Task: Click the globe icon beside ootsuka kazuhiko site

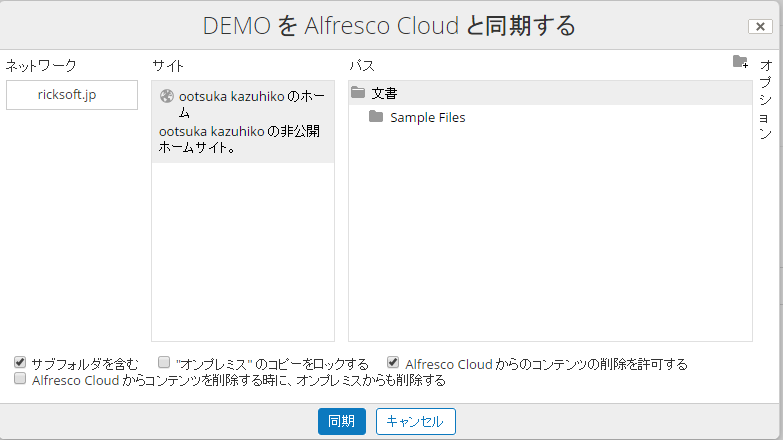Action: tap(167, 96)
